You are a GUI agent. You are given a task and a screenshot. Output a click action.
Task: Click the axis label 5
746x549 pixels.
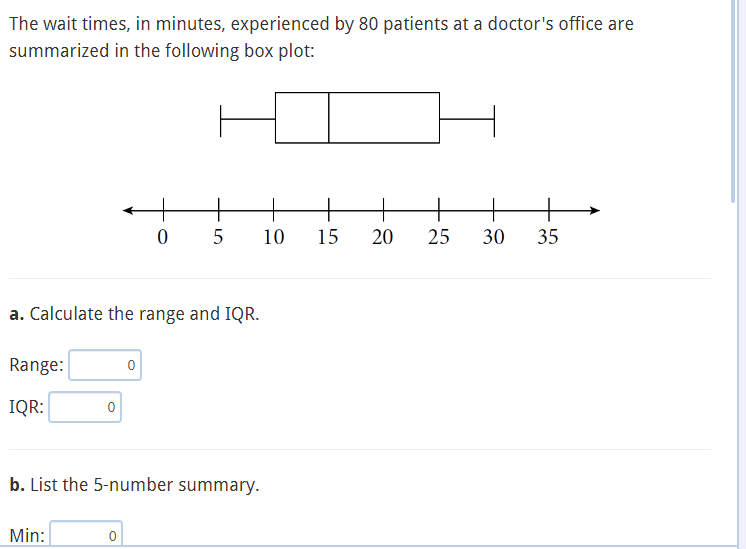pyautogui.click(x=218, y=236)
